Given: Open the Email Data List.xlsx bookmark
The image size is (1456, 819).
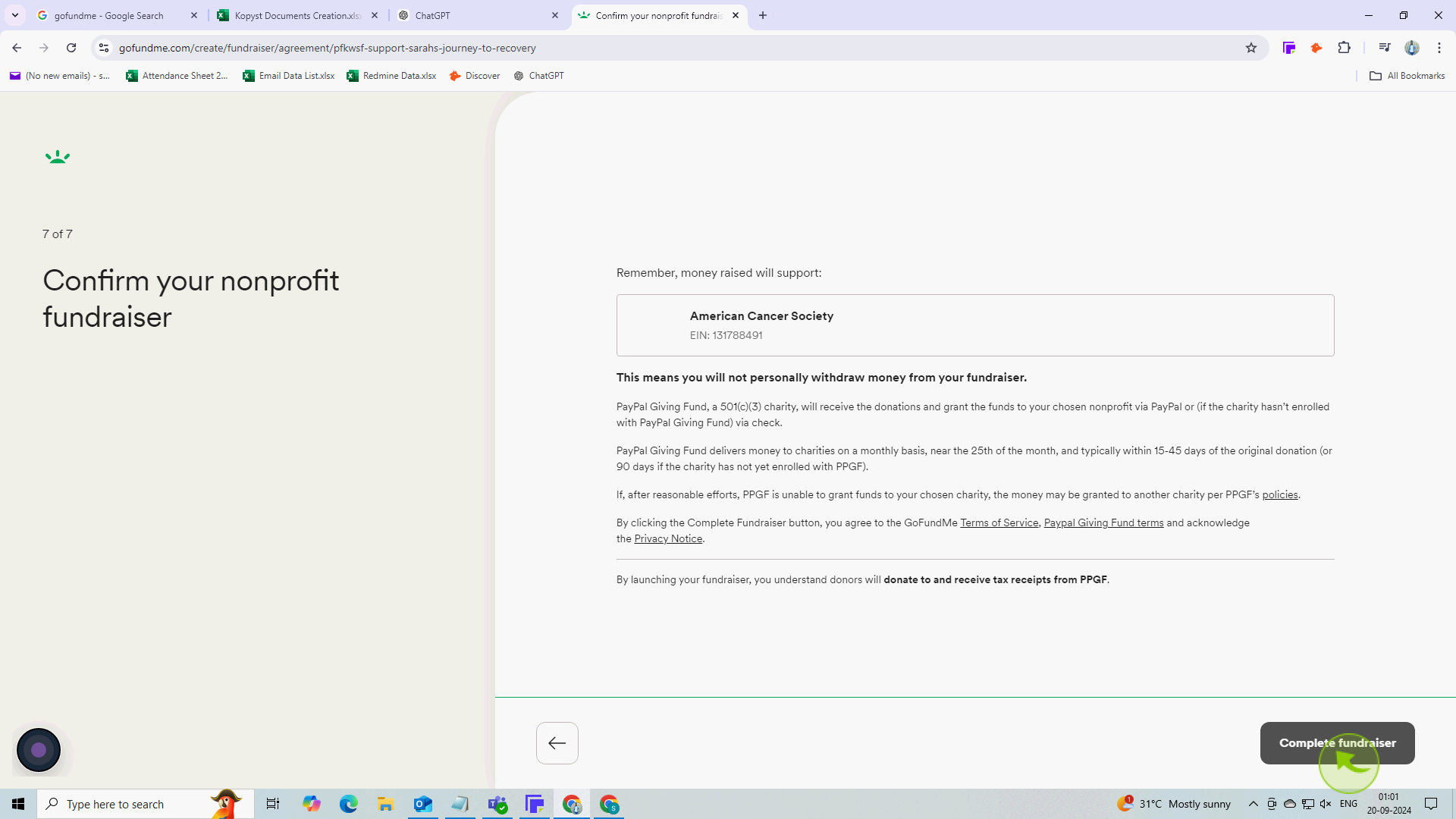Looking at the screenshot, I should tap(289, 76).
